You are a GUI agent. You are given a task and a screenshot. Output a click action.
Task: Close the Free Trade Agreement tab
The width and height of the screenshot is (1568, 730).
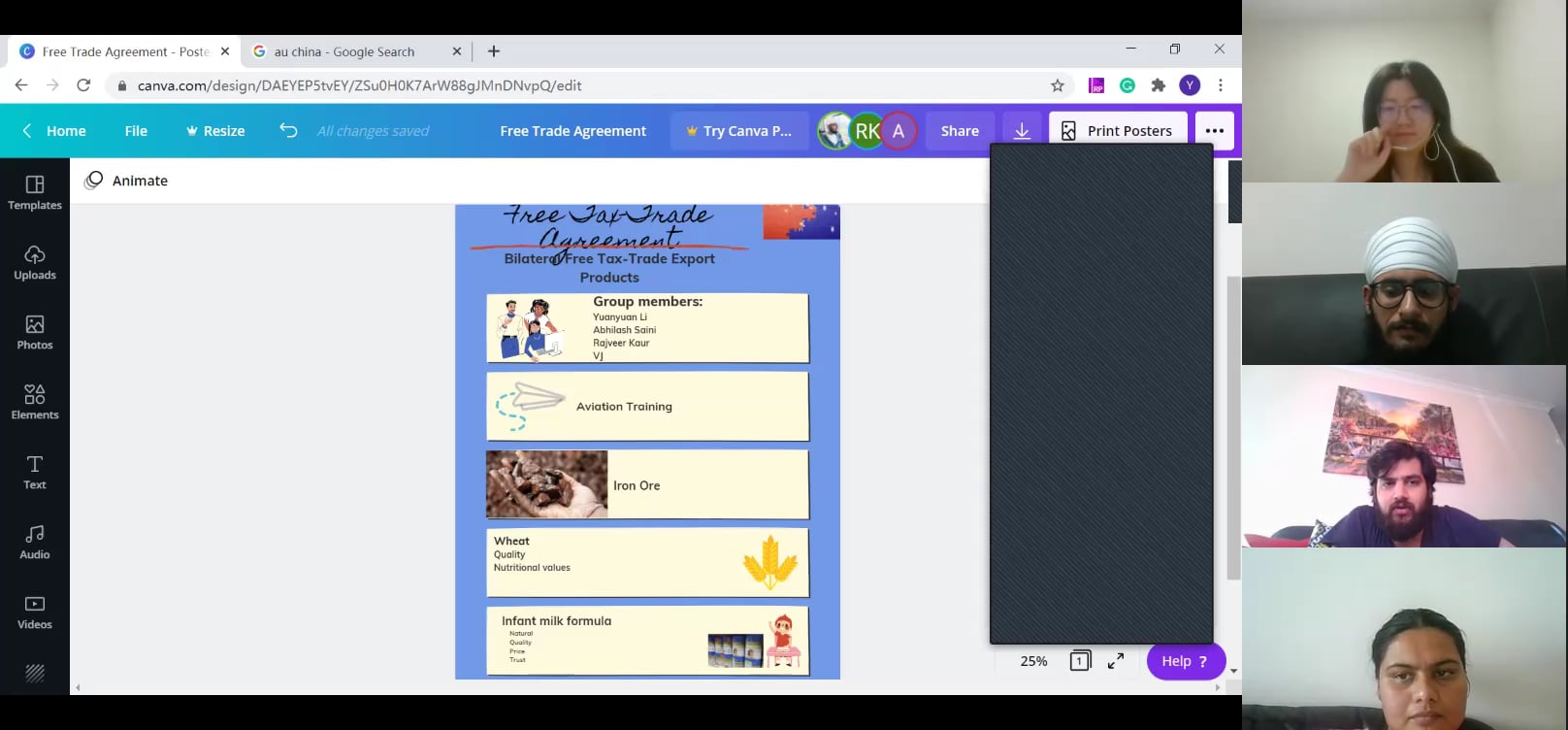click(225, 51)
